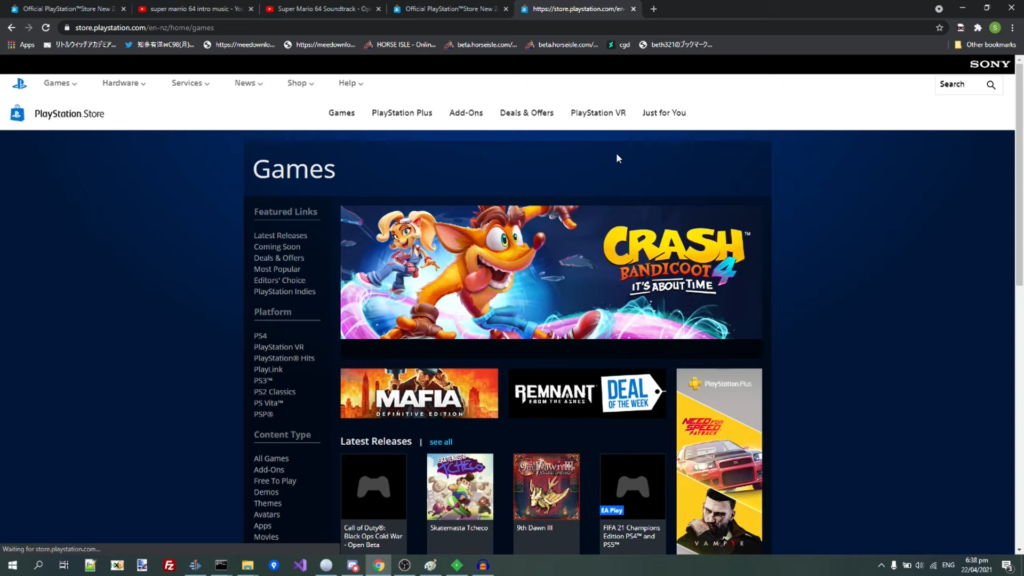1024x576 pixels.
Task: Open the HORSE ISLE bookmark
Action: (x=400, y=45)
